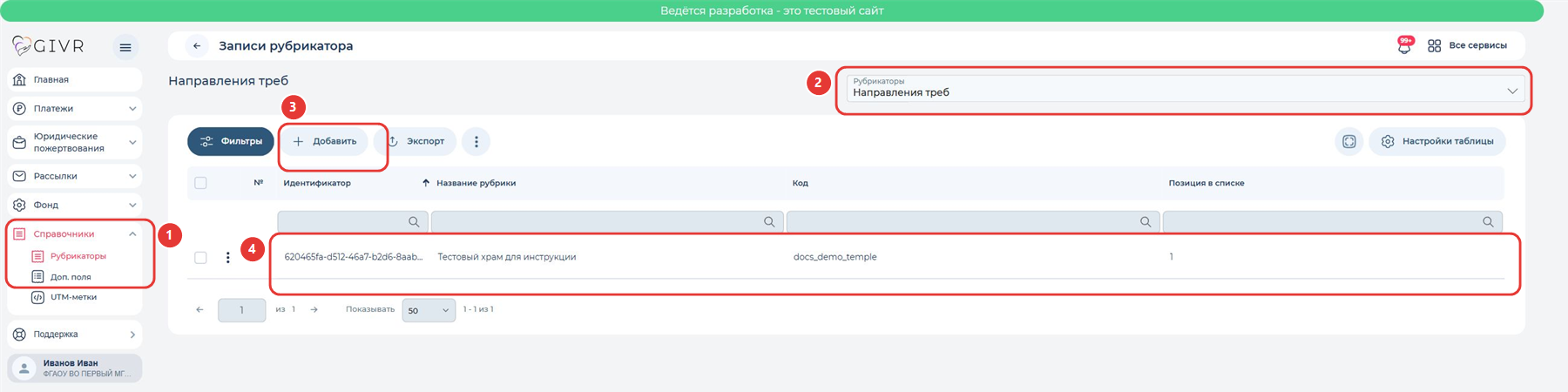
Task: Expand the 'Рассылки' sidebar section
Action: click(74, 176)
